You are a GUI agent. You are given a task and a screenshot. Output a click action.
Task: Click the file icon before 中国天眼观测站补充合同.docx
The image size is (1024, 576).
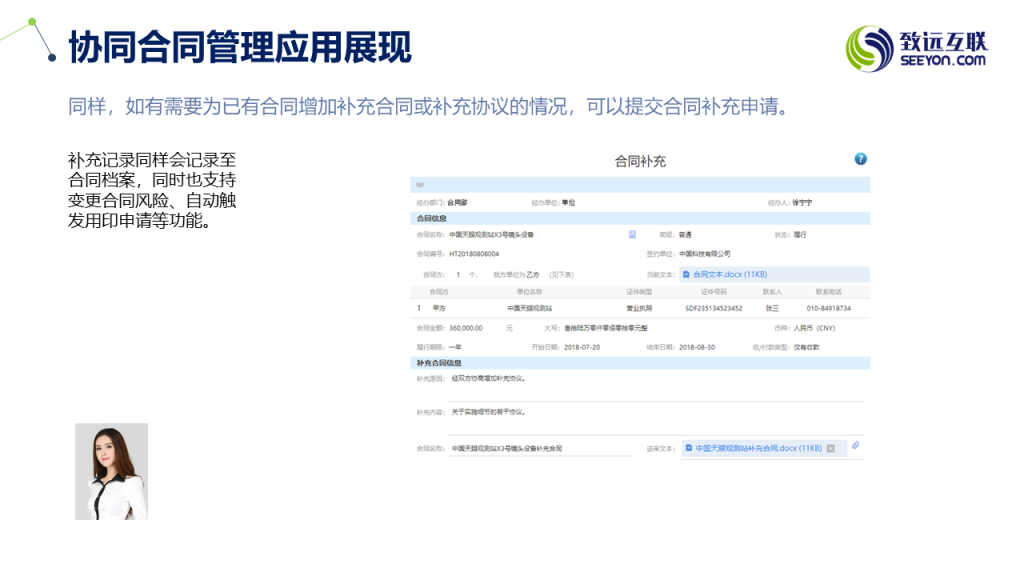pyautogui.click(x=689, y=448)
